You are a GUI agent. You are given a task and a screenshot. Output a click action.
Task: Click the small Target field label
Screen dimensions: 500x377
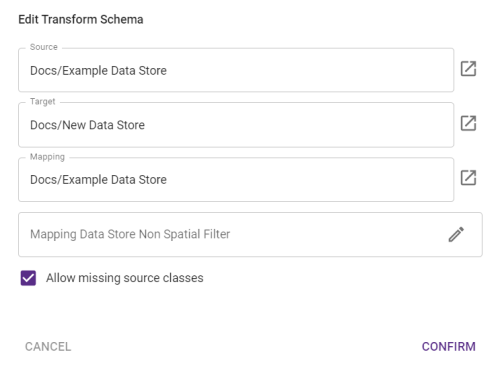click(x=43, y=101)
